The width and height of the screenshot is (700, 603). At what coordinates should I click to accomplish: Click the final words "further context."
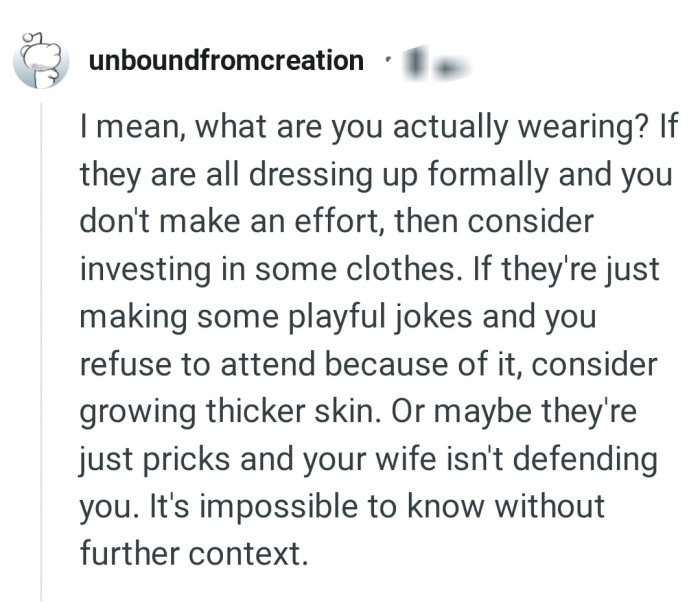[191, 554]
